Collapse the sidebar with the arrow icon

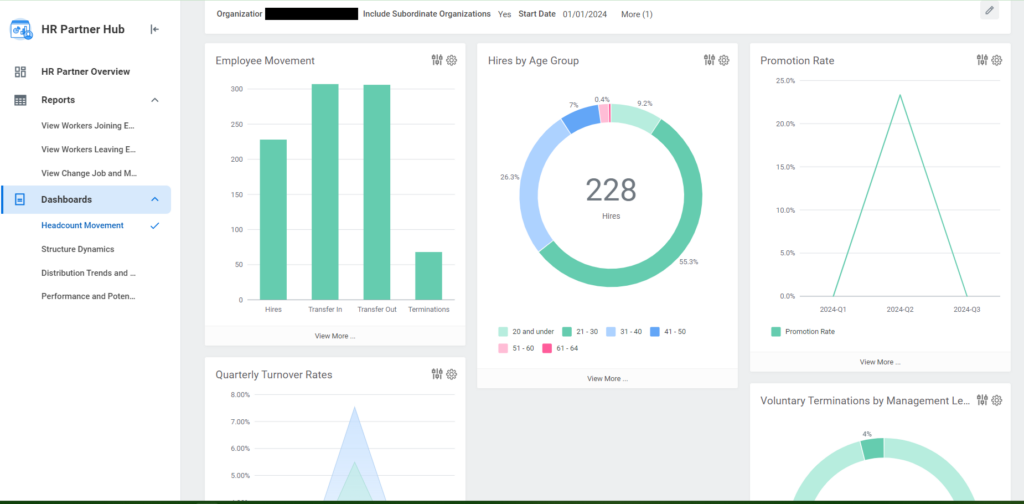coord(154,29)
